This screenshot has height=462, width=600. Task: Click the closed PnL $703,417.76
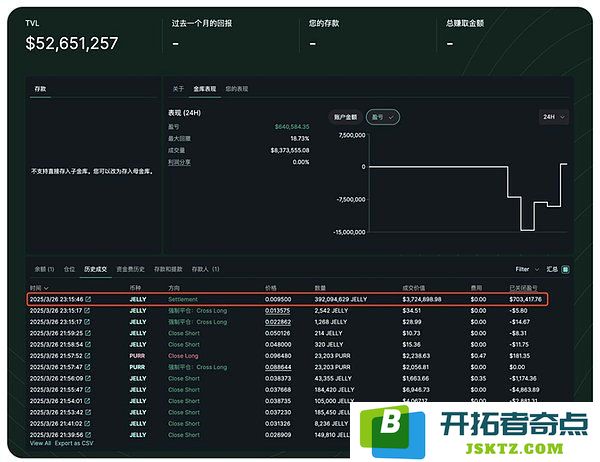(x=525, y=299)
